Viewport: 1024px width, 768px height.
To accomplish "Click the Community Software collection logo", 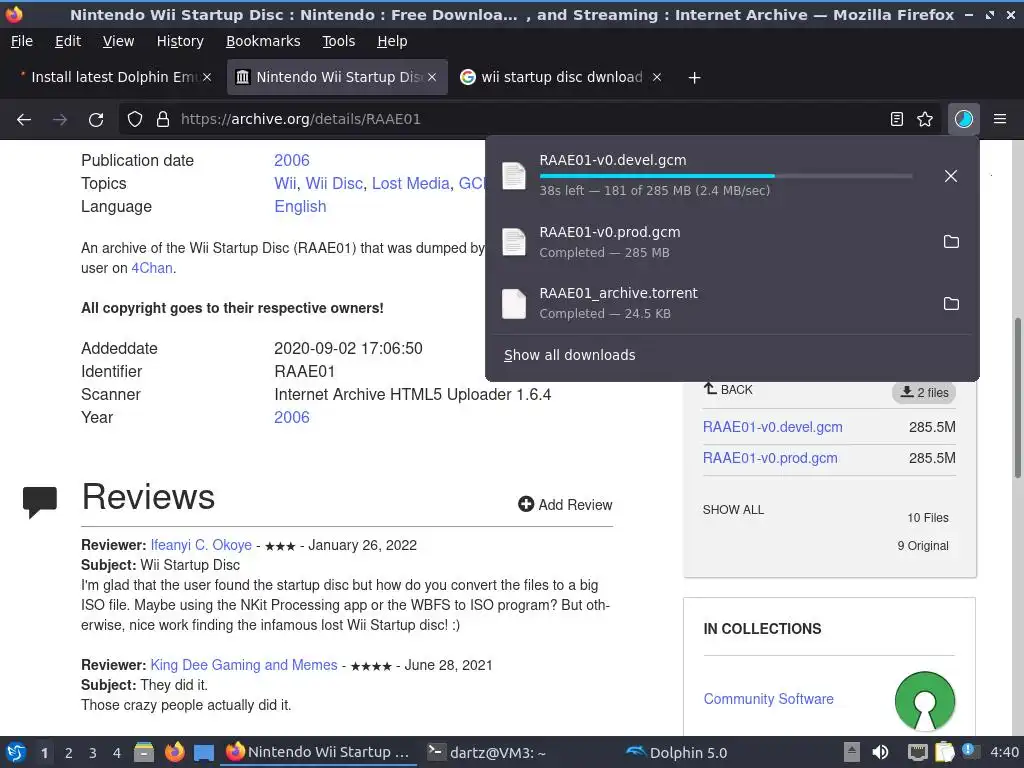I will pyautogui.click(x=925, y=701).
